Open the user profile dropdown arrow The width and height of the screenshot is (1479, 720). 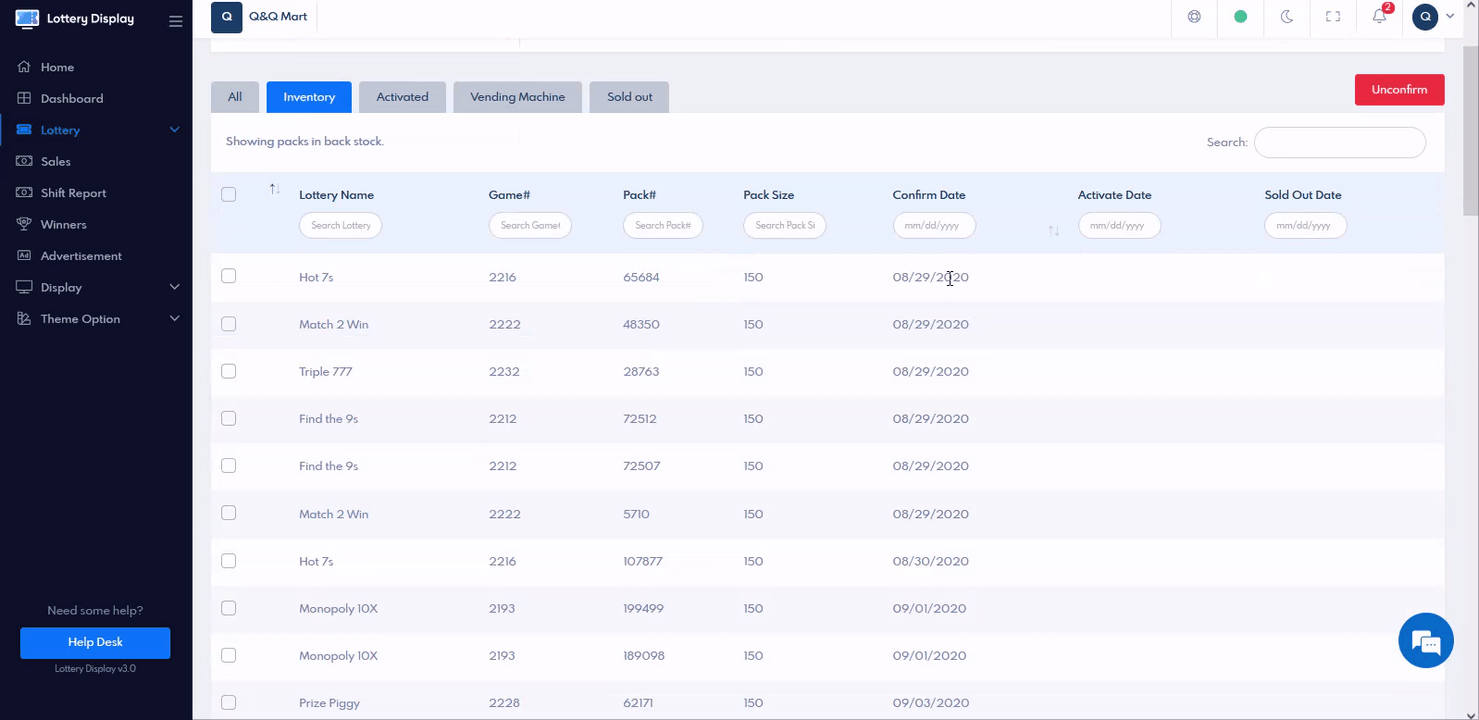[x=1450, y=17]
